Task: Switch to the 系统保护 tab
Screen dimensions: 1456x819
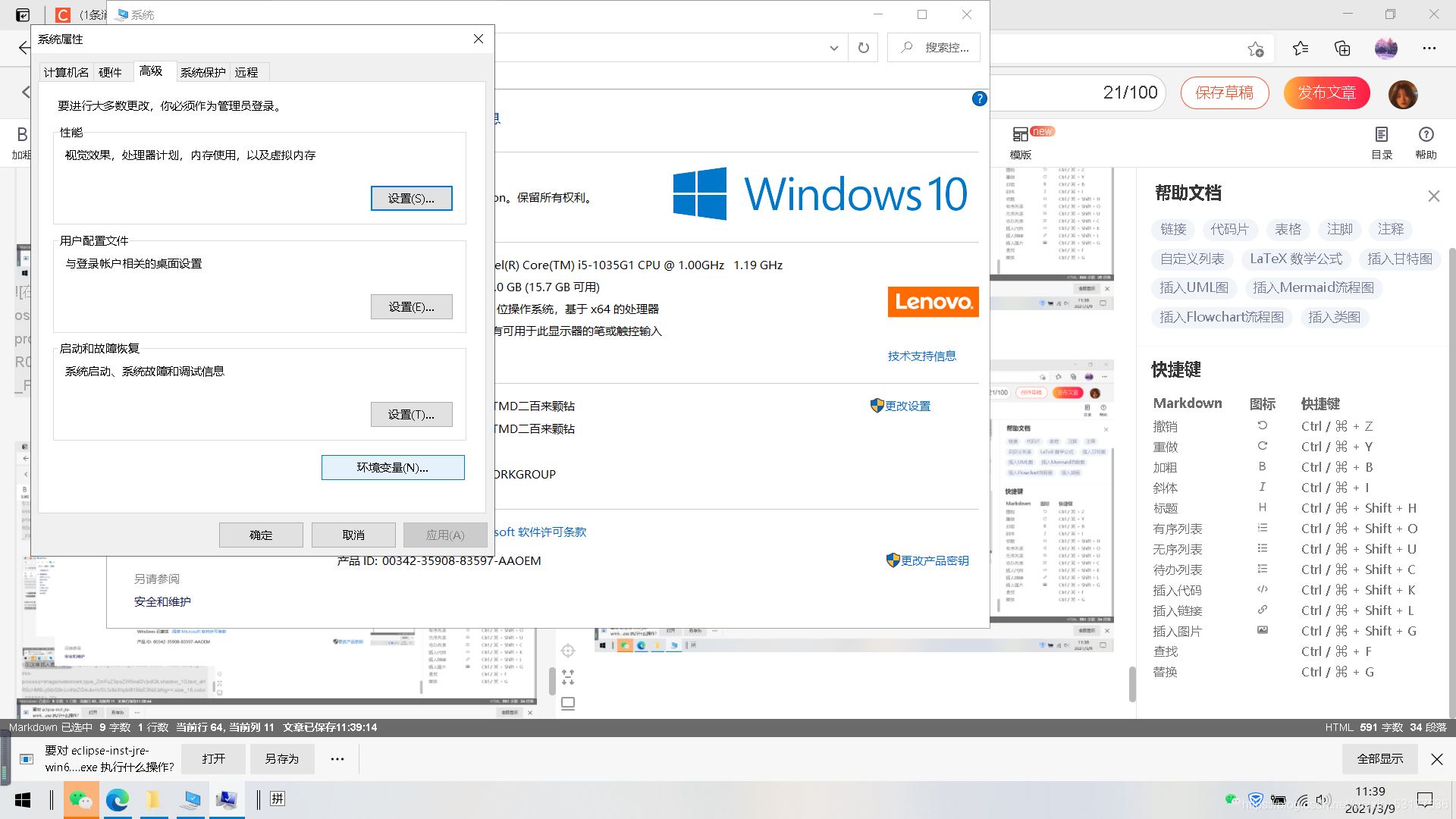Action: click(202, 72)
